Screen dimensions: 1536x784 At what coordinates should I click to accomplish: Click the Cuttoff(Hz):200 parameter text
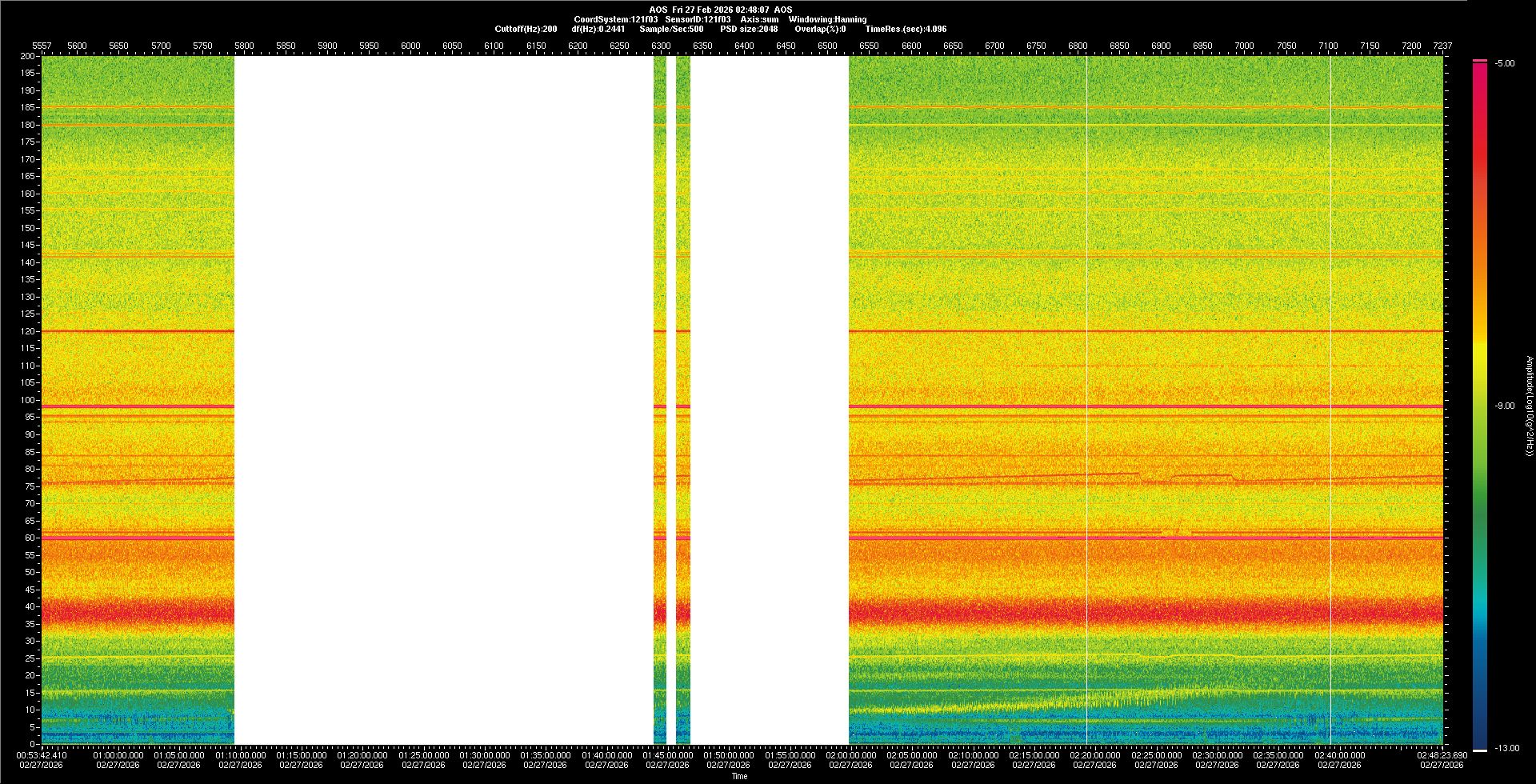click(526, 29)
